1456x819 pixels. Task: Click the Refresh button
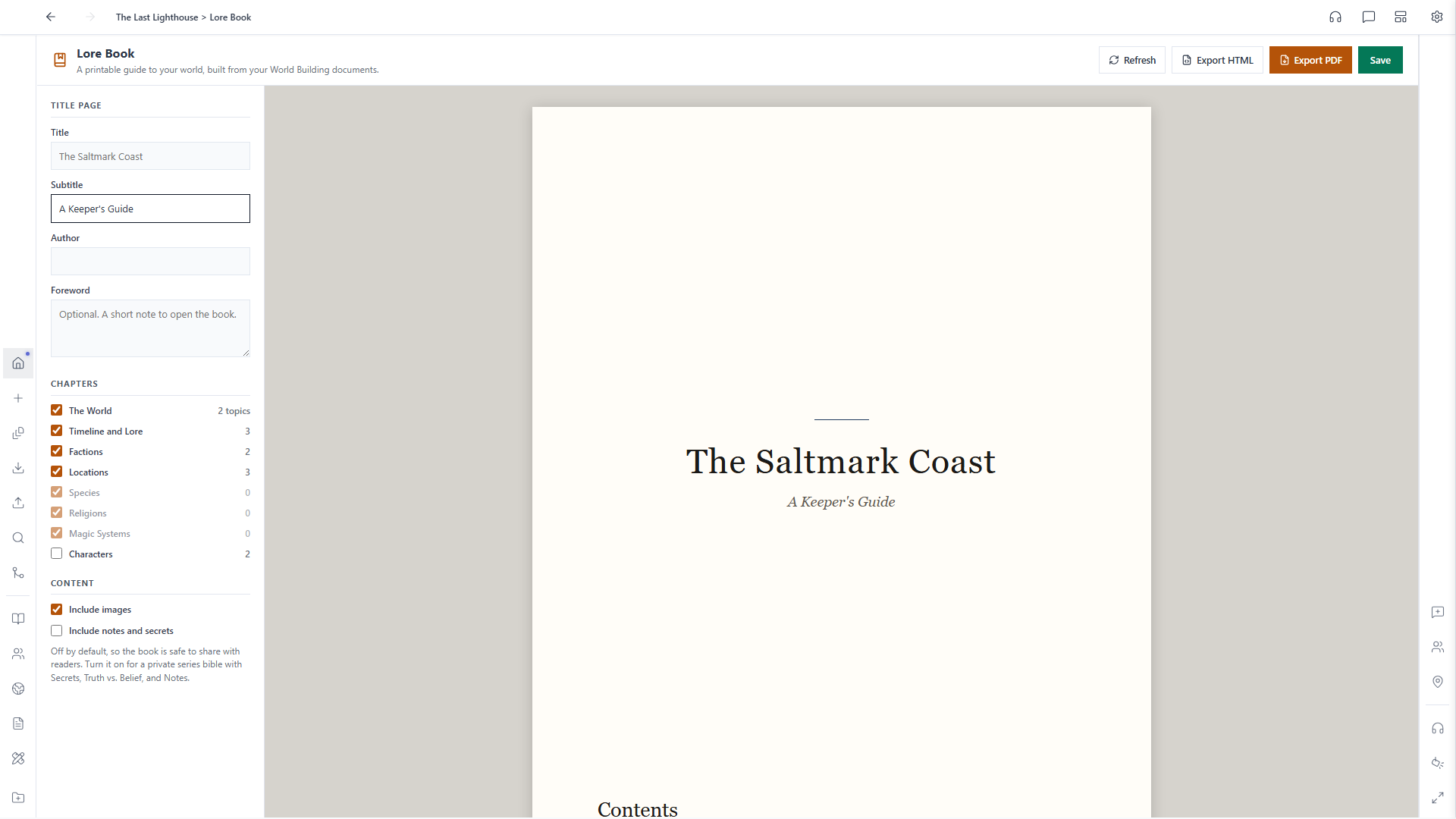(1132, 60)
